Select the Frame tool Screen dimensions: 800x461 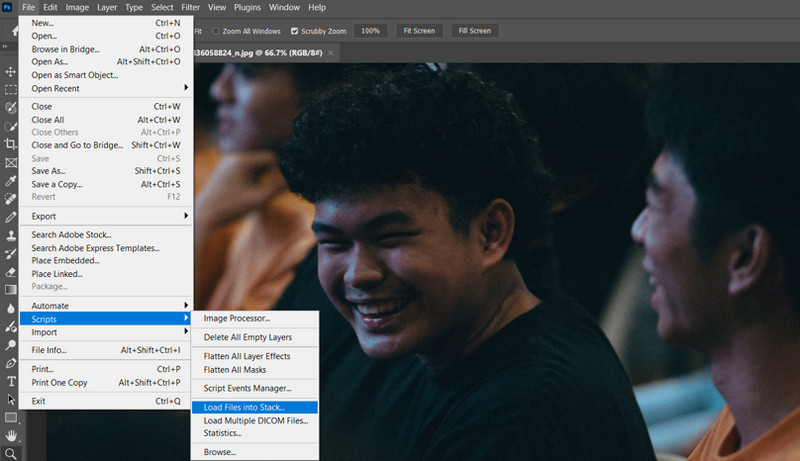coord(11,163)
